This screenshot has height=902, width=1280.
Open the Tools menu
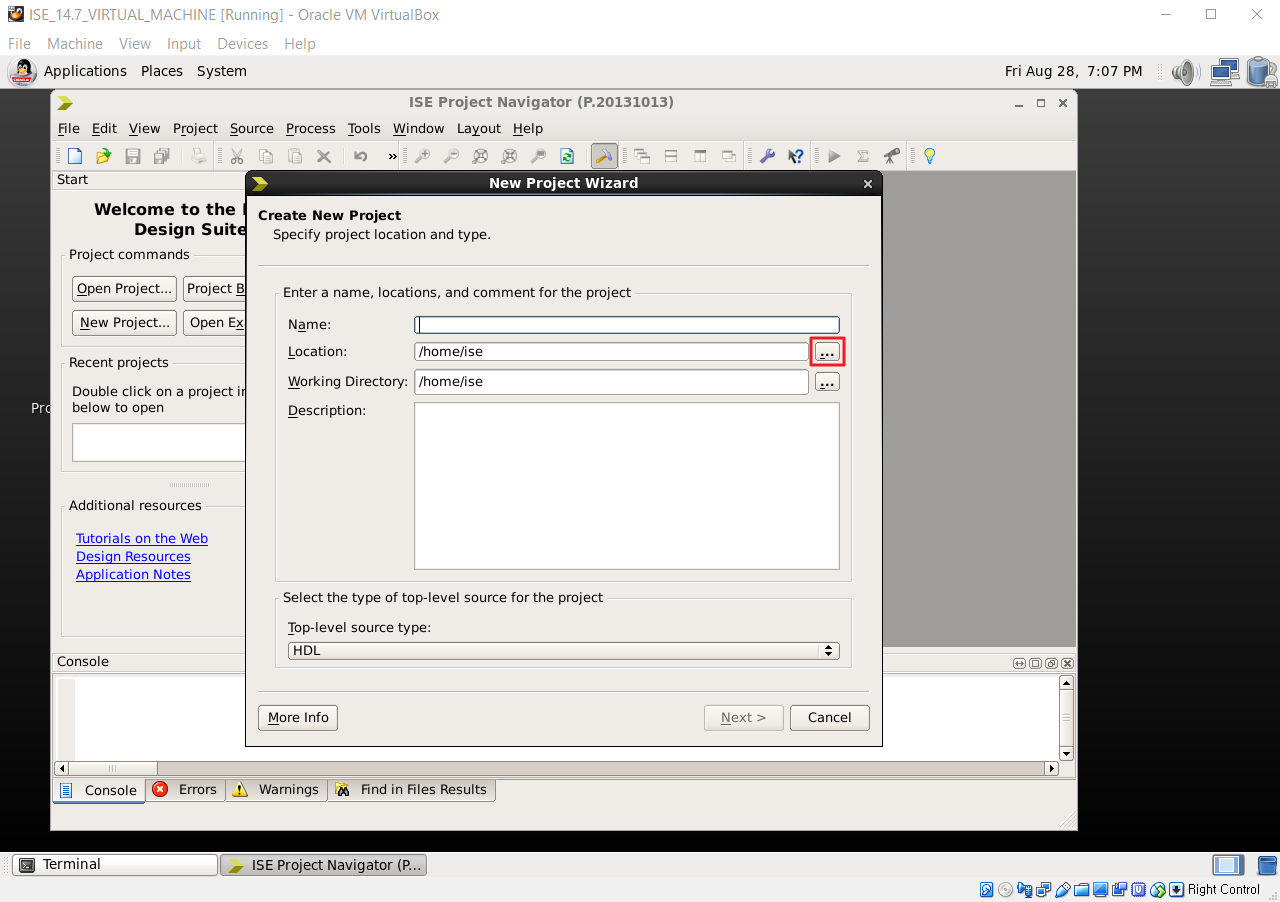364,128
